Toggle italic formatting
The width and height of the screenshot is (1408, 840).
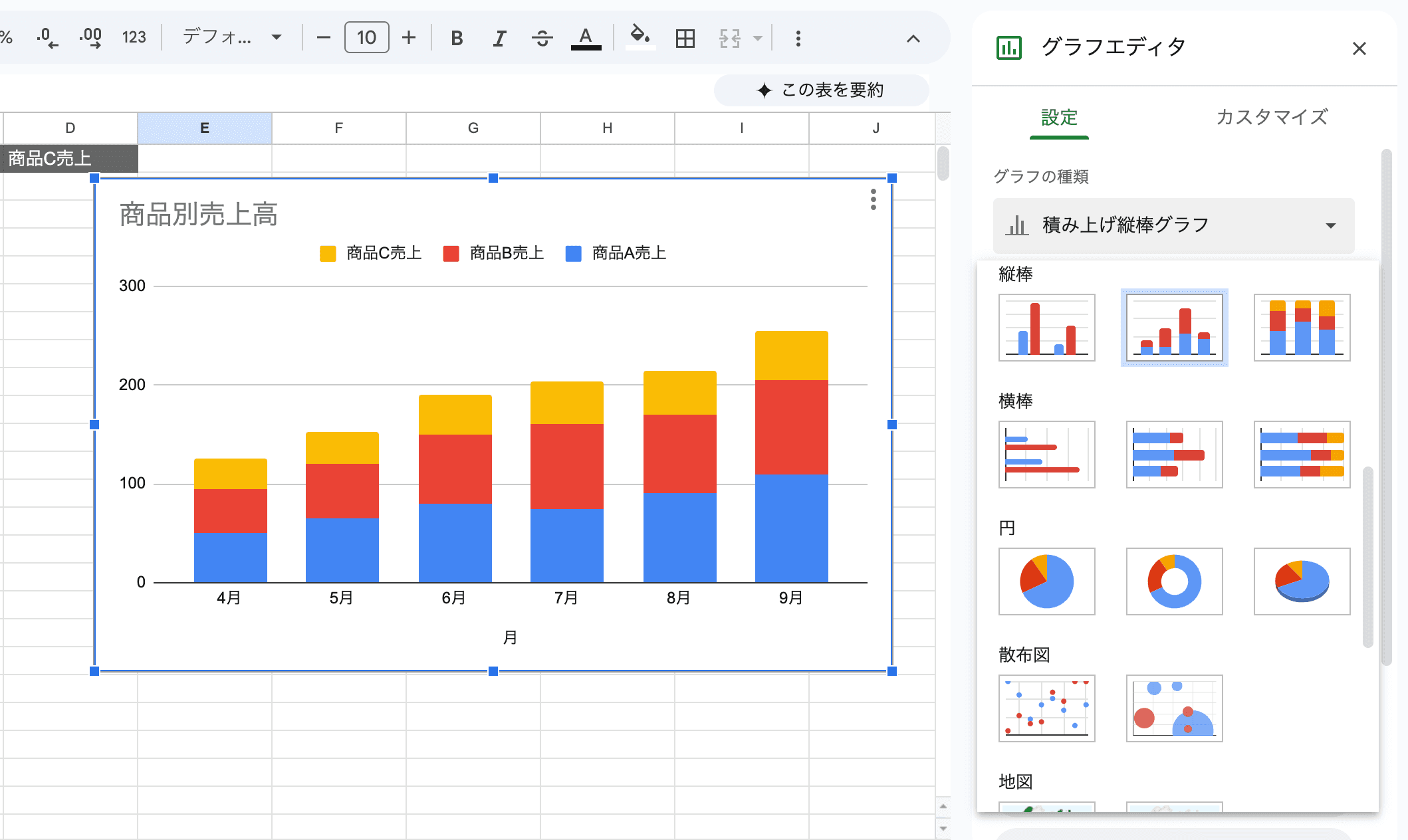point(499,38)
